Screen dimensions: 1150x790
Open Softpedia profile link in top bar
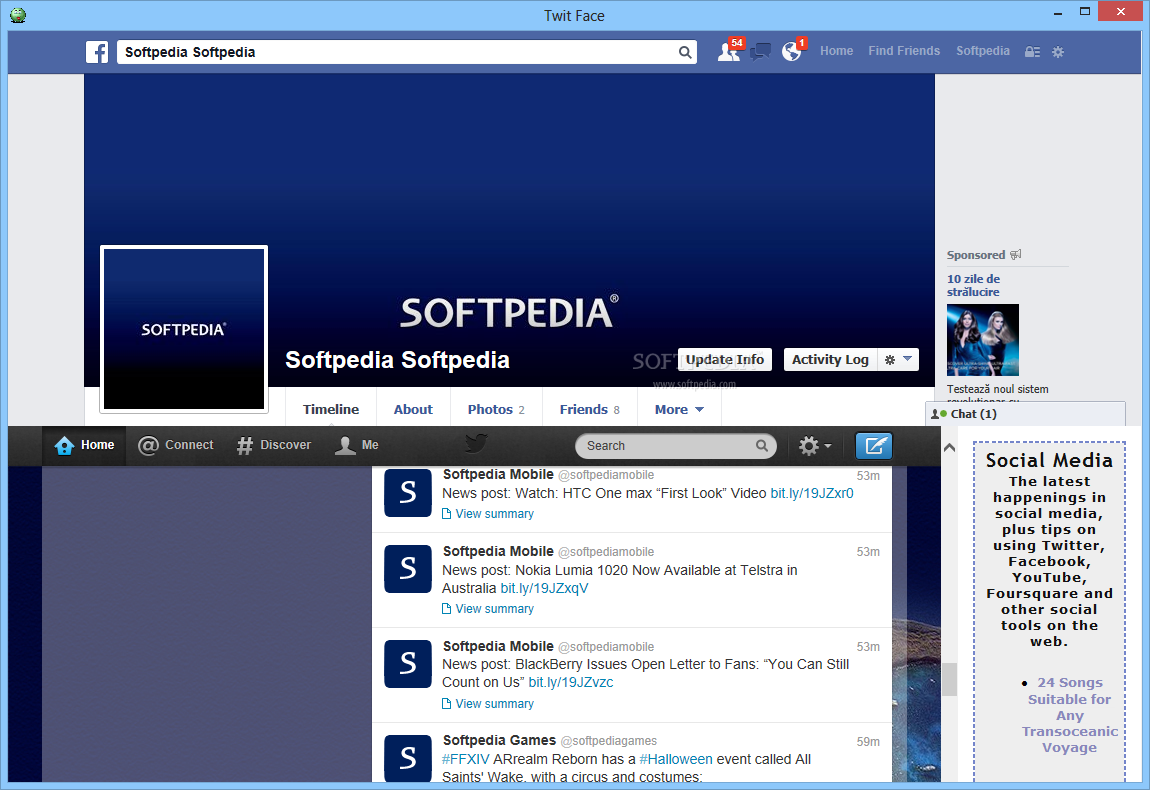pyautogui.click(x=983, y=51)
